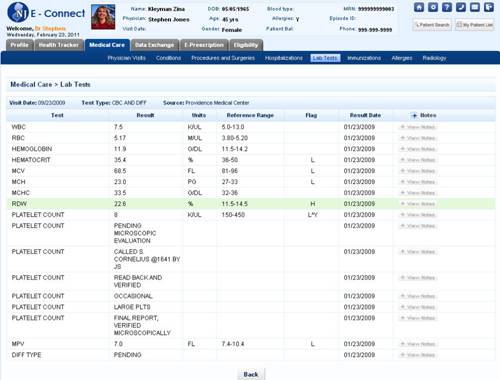
Task: Expand View Notes for WBC row
Action: (418, 127)
